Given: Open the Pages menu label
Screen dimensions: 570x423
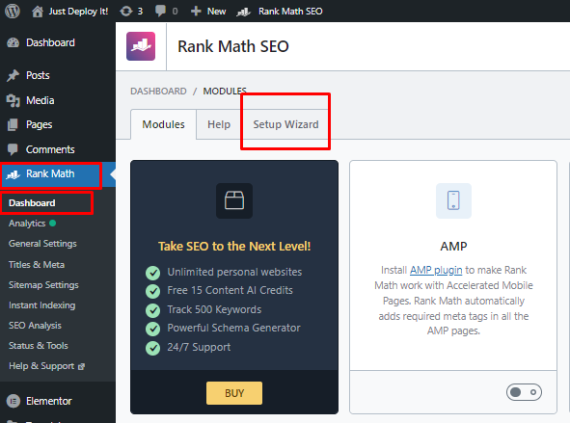Looking at the screenshot, I should 39,125.
